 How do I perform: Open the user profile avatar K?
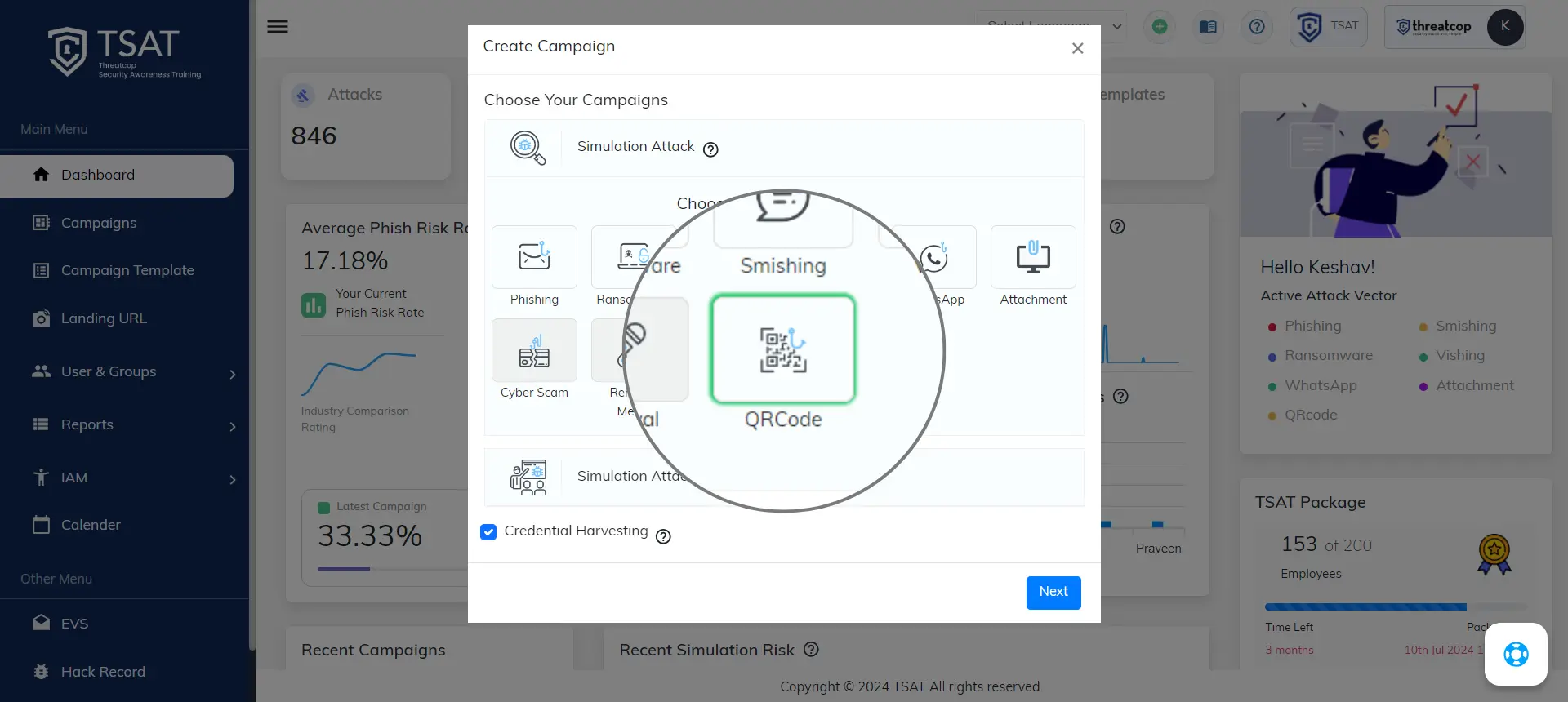[x=1504, y=27]
